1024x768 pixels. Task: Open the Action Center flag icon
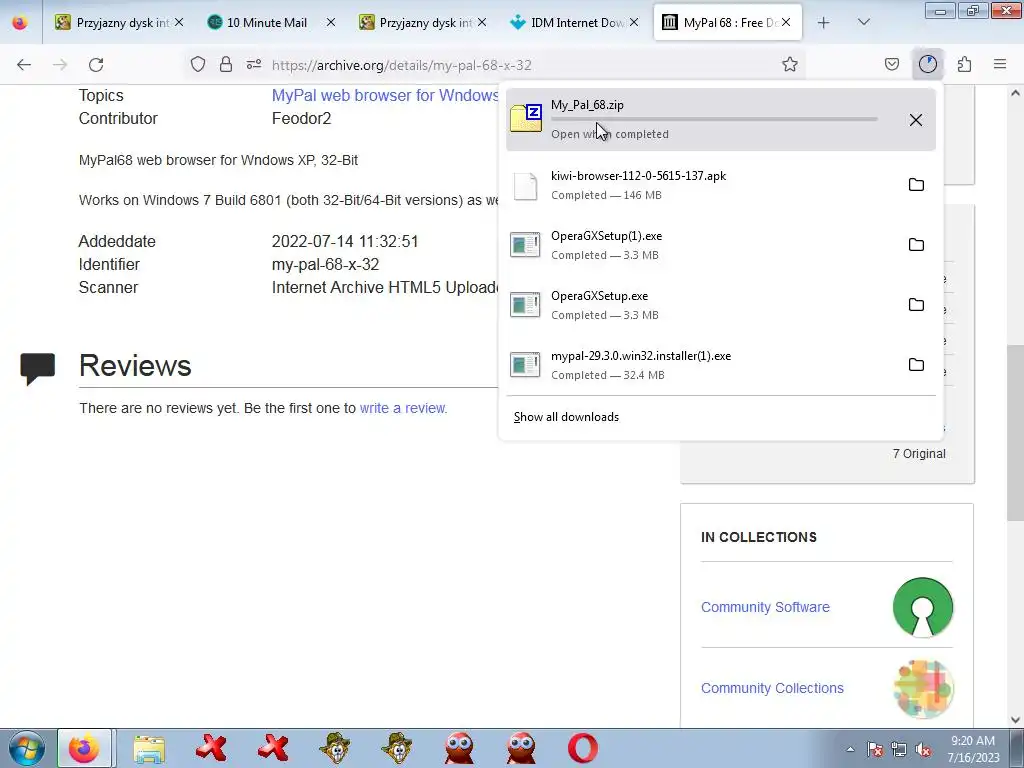pos(875,749)
